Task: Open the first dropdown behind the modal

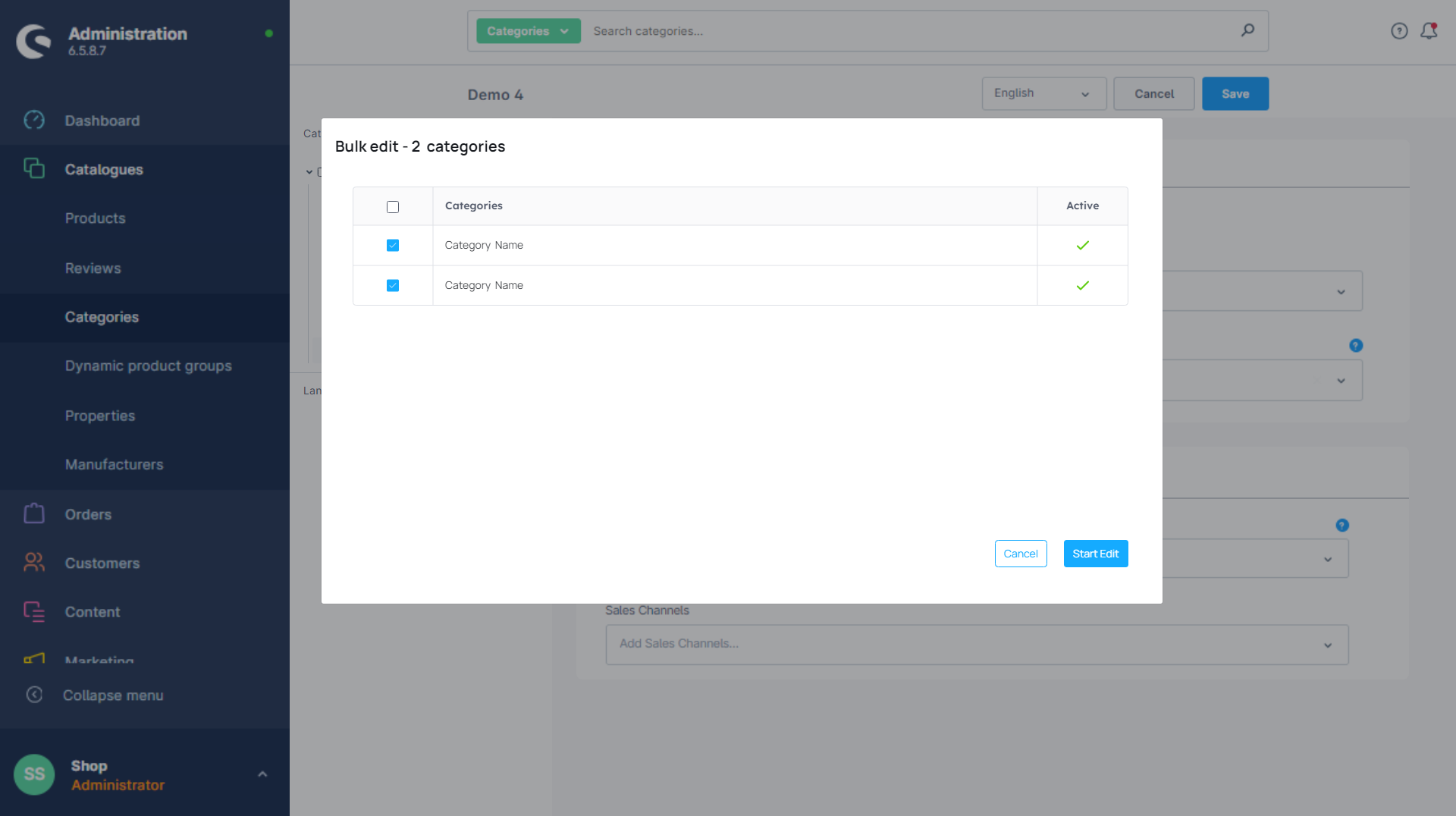Action: coord(1262,291)
